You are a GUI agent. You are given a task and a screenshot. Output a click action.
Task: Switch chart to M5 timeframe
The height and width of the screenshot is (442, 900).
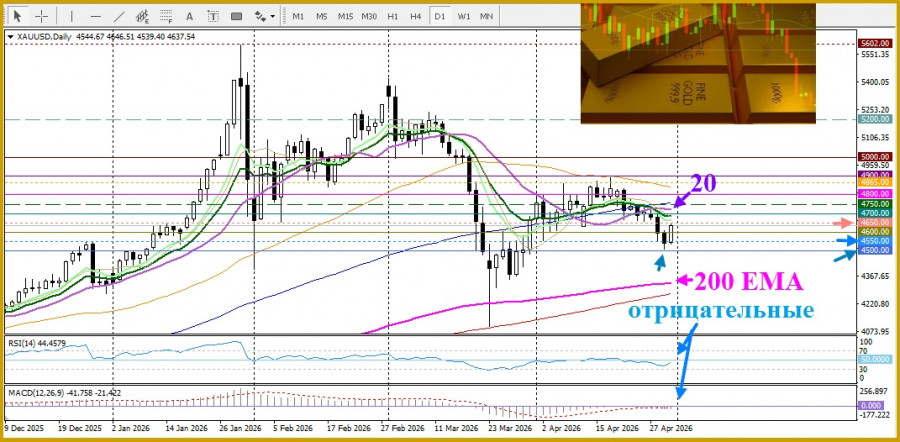pyautogui.click(x=321, y=16)
